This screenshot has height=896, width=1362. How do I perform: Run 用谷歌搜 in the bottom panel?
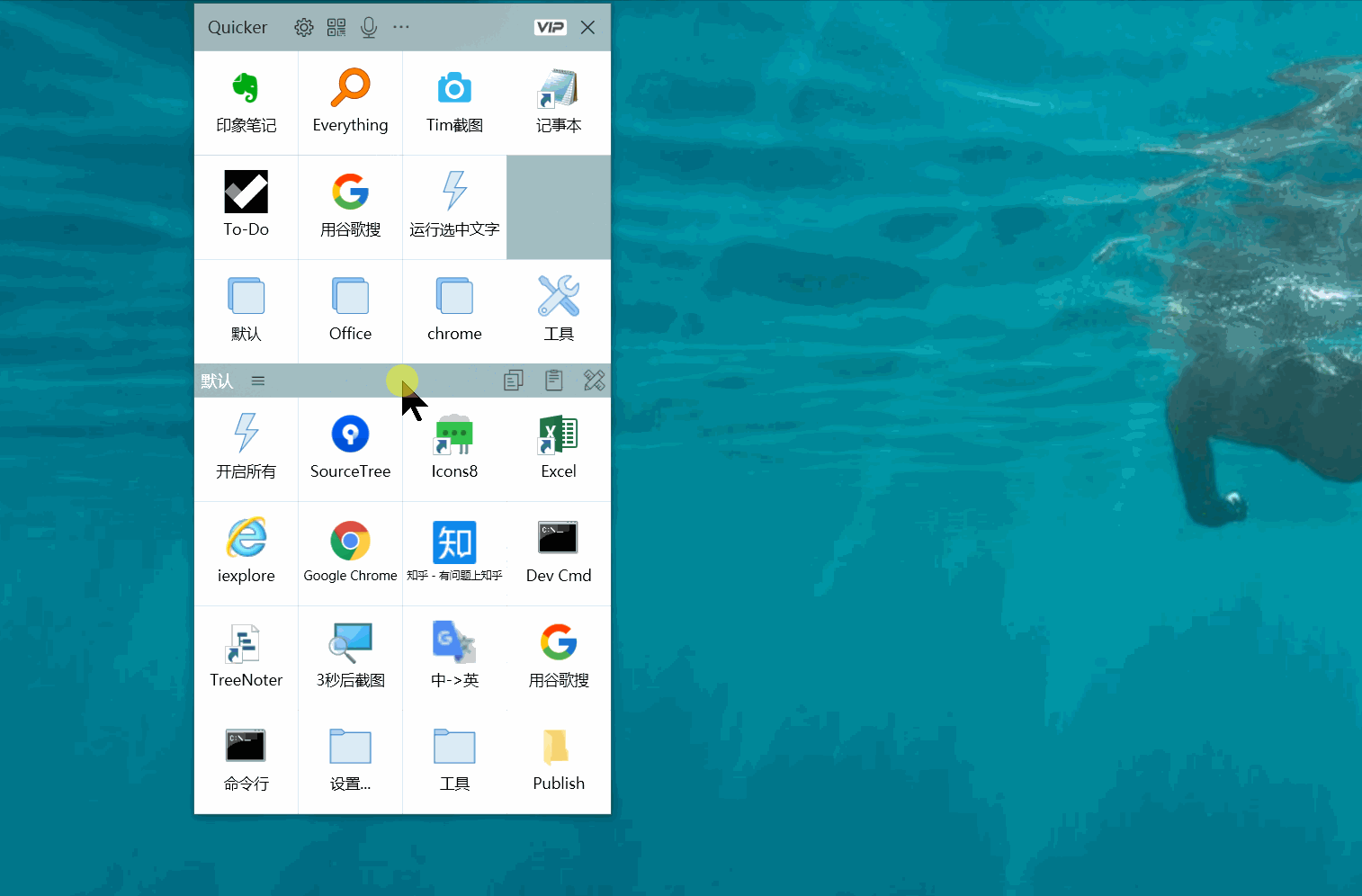[x=559, y=658]
